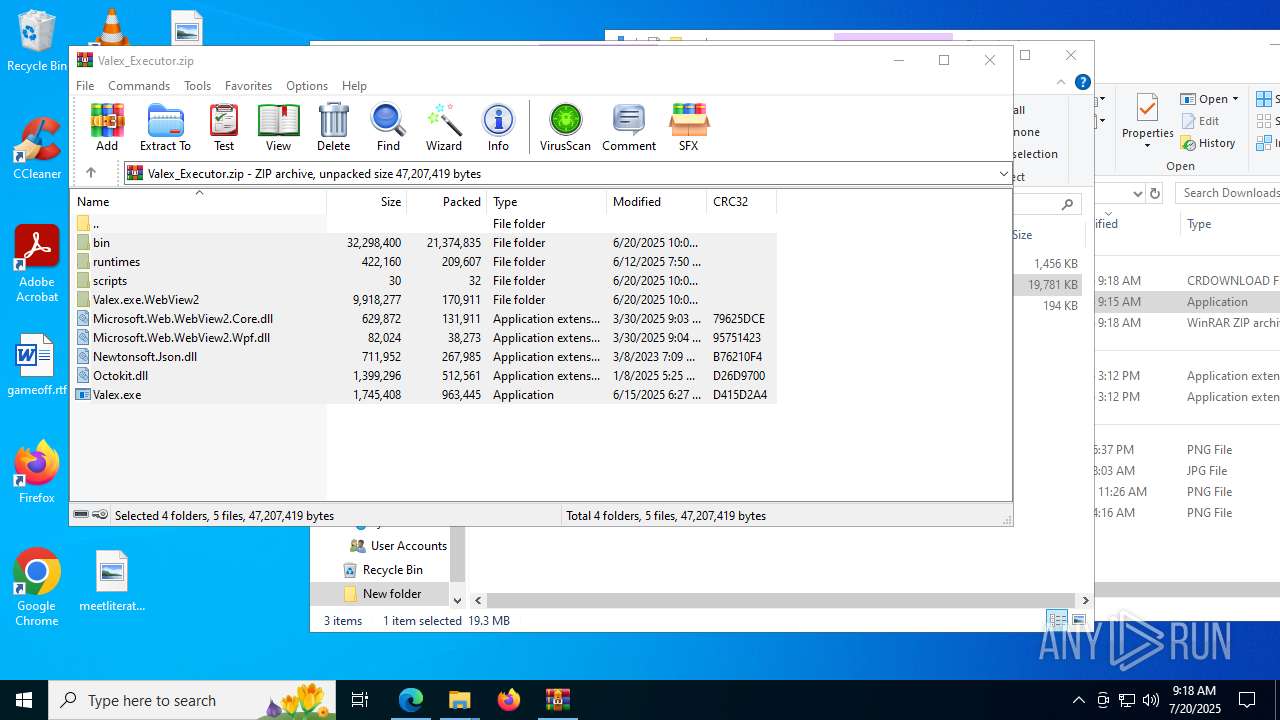This screenshot has height=720, width=1280.
Task: Open the Explorer address bar history dropdown
Action: pyautogui.click(x=1136, y=193)
